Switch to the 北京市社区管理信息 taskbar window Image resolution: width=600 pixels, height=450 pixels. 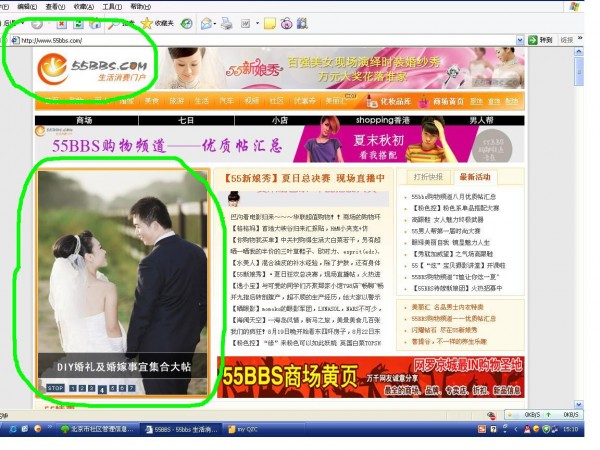(98, 429)
